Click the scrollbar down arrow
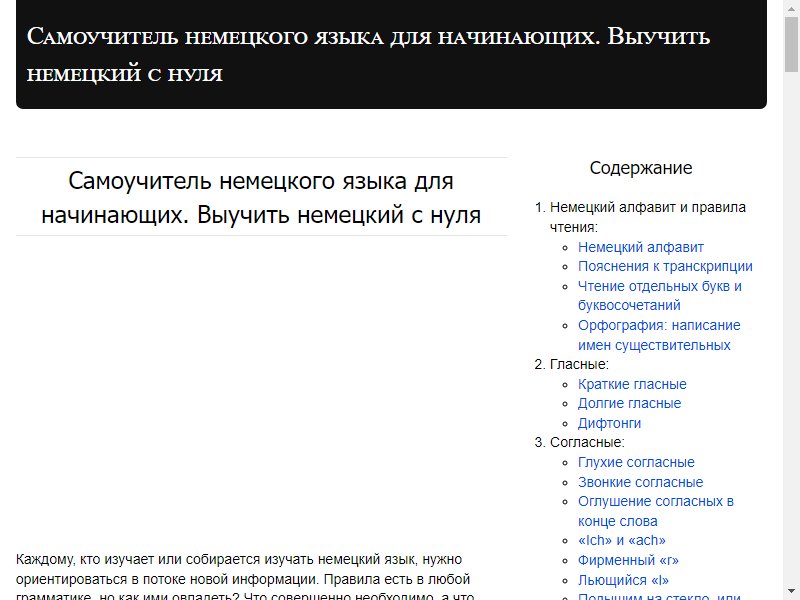Screen dimensions: 800x600 (x=791, y=592)
